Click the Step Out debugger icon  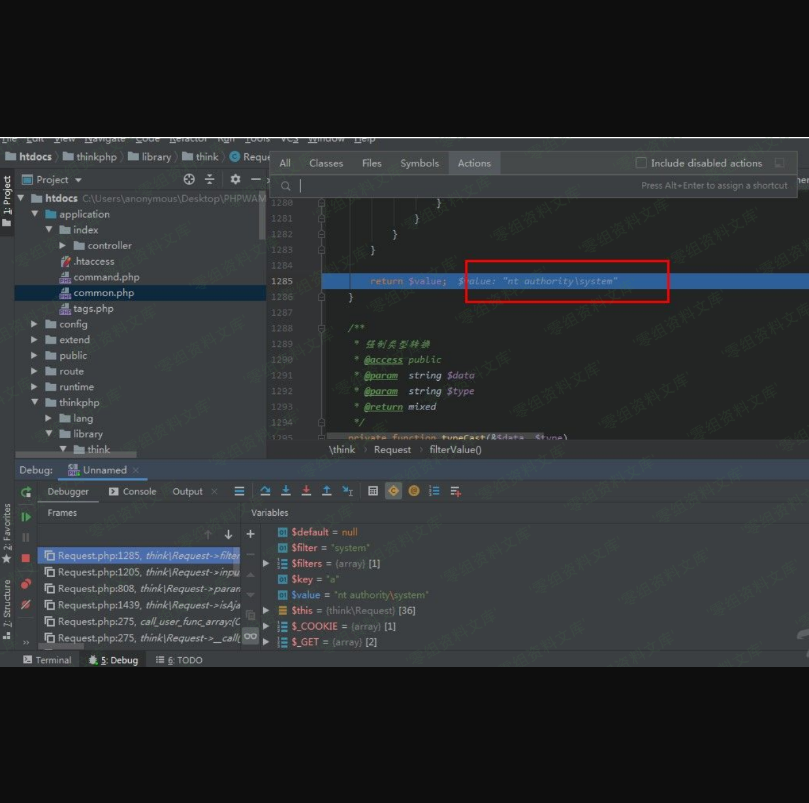(x=327, y=491)
